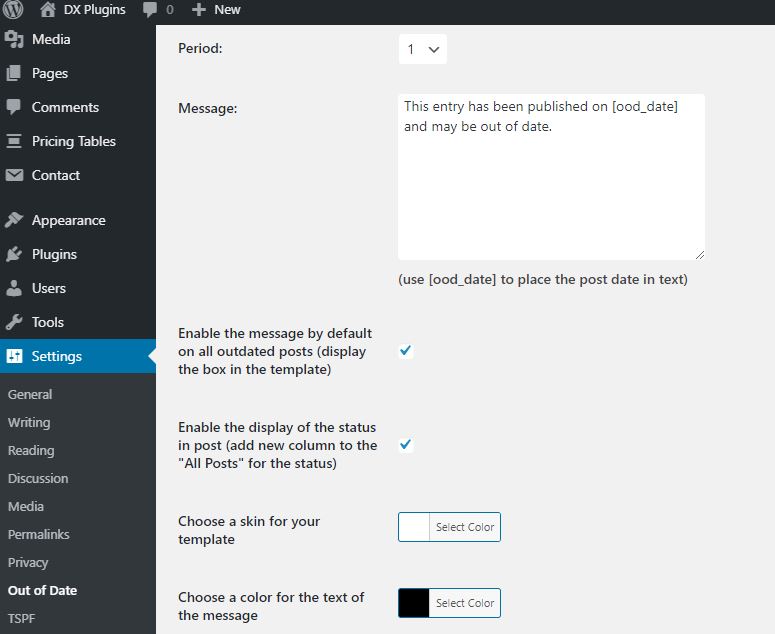Open Pricing Tables icon in sidebar
Screen dimensions: 775x634
coord(14,141)
